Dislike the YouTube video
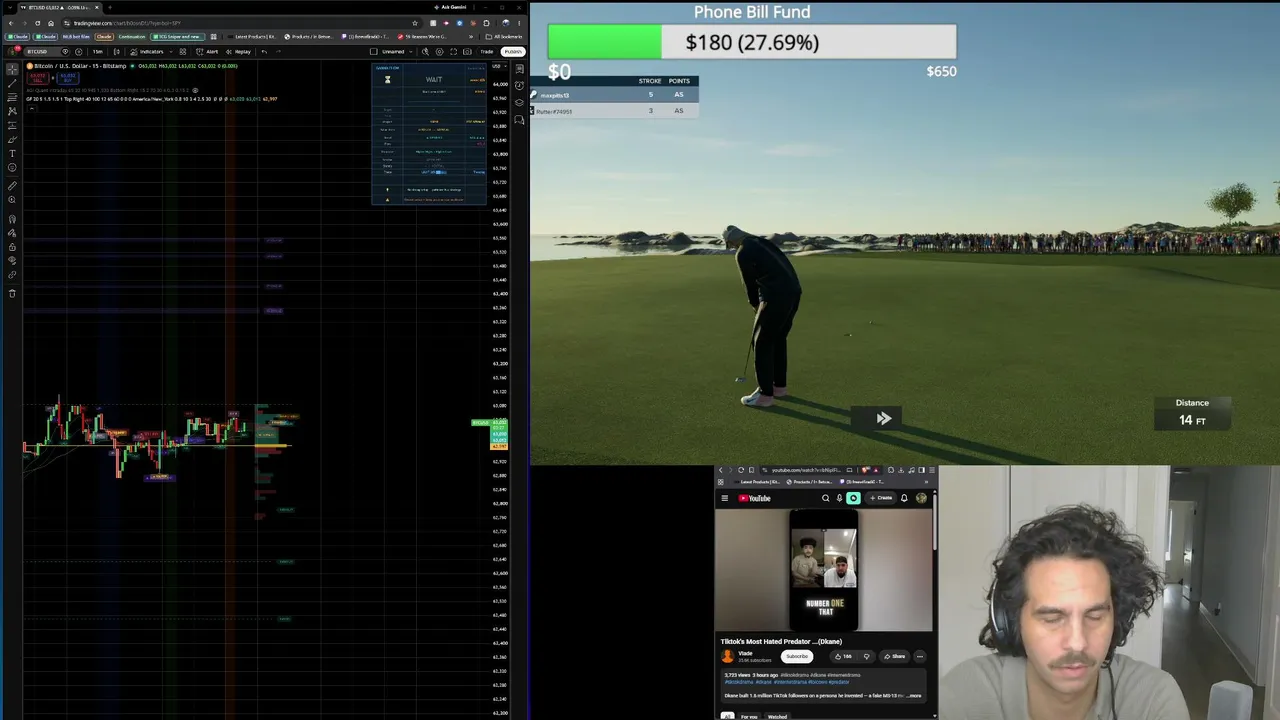The width and height of the screenshot is (1280, 720). point(866,656)
